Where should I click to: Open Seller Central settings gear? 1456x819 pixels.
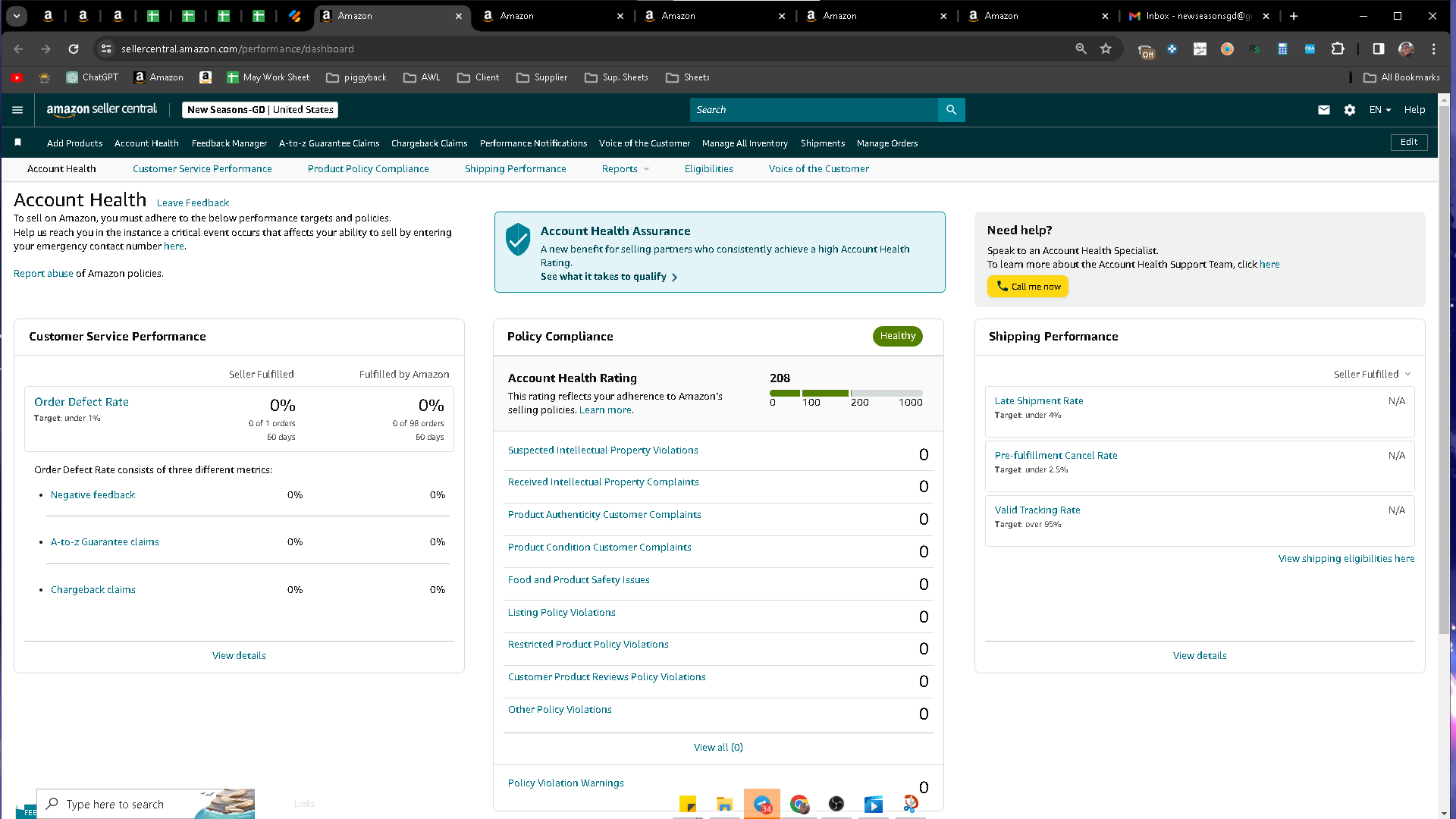[1350, 110]
